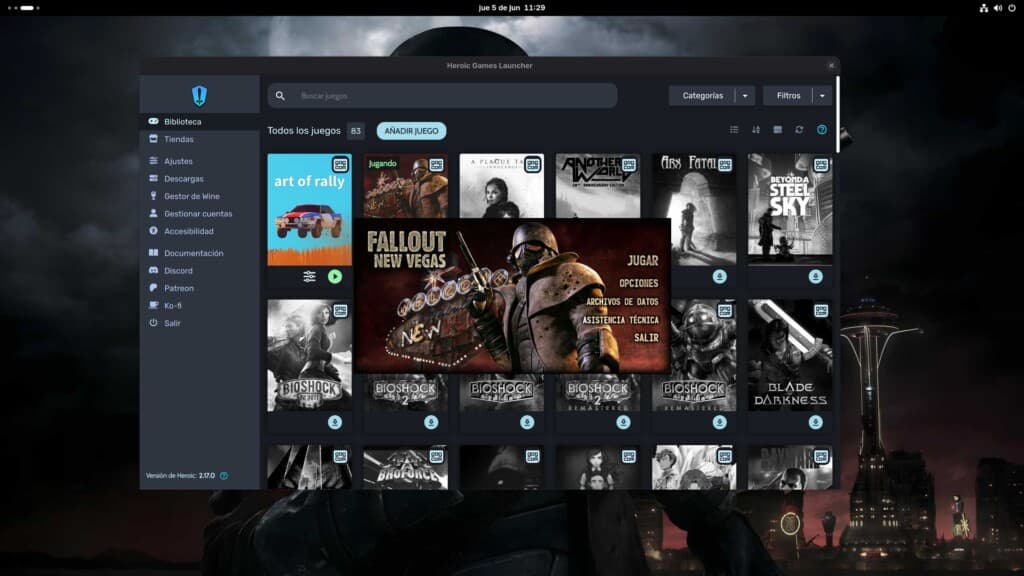Select ARCHIVOS DE DATOS in Fallout window
The width and height of the screenshot is (1024, 576).
coord(622,302)
